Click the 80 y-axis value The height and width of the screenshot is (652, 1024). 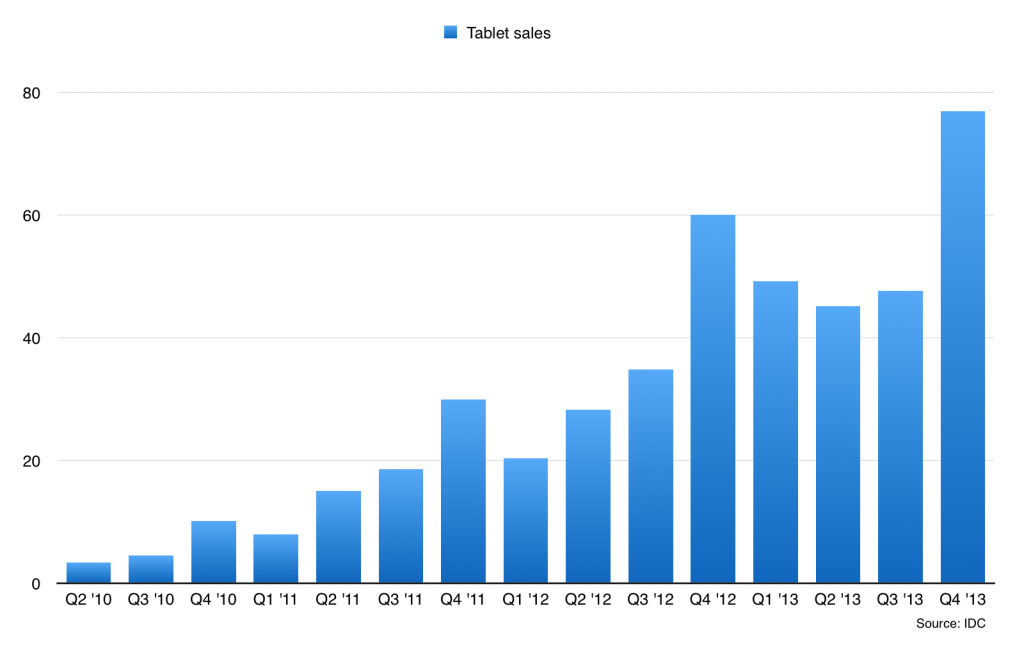[31, 93]
